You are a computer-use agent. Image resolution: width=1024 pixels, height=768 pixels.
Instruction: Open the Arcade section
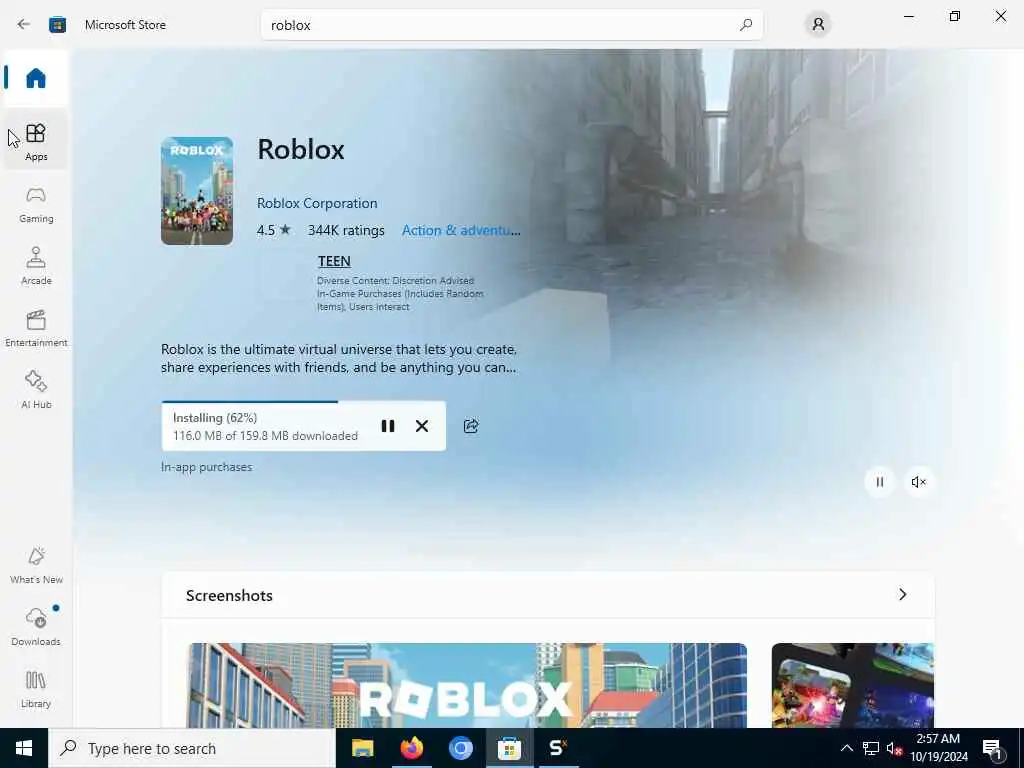[36, 266]
